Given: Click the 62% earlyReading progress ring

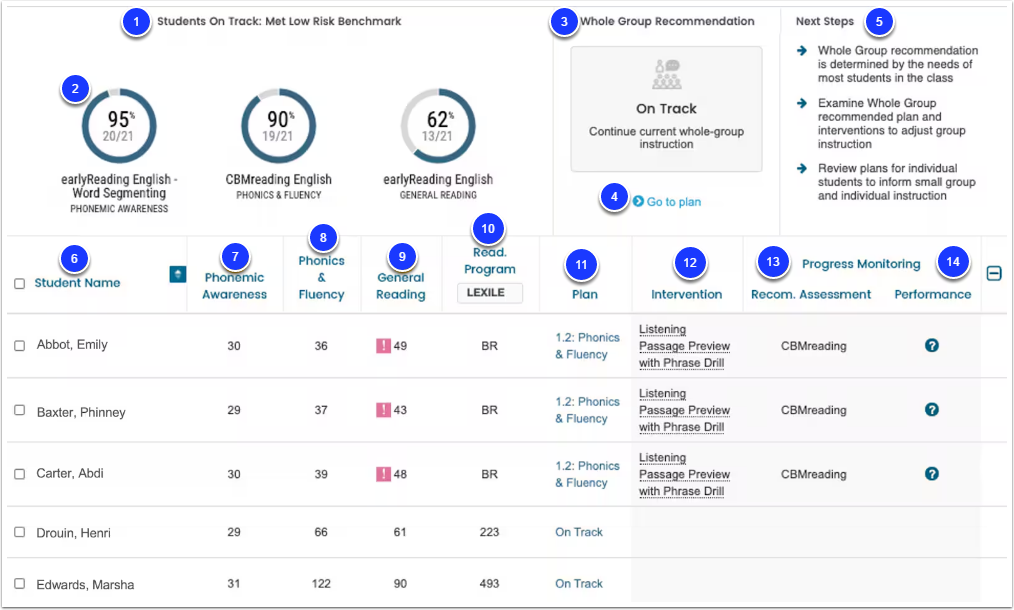Looking at the screenshot, I should 438,125.
